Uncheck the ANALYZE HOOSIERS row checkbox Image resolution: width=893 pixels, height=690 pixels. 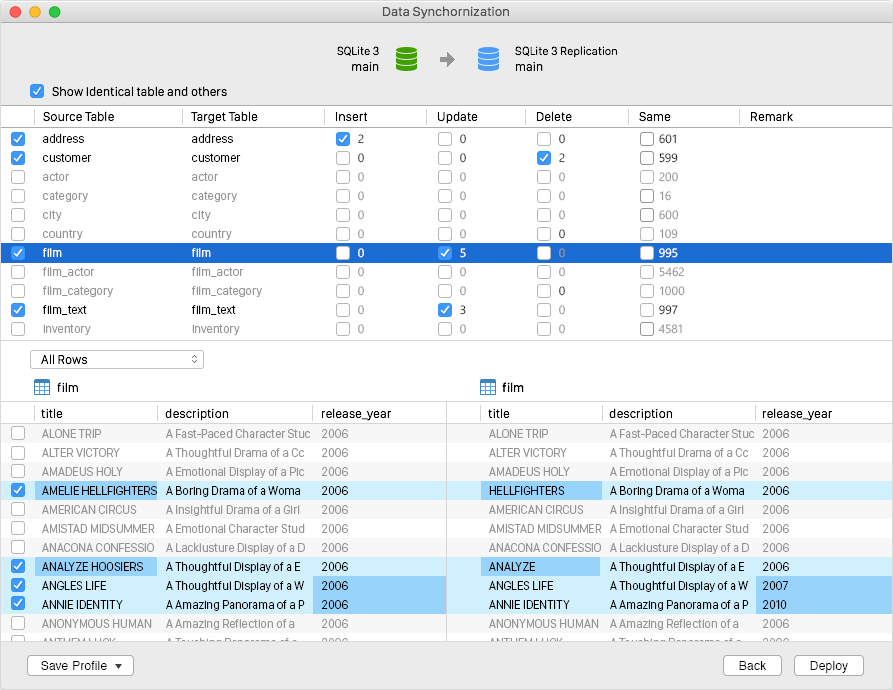click(18, 566)
